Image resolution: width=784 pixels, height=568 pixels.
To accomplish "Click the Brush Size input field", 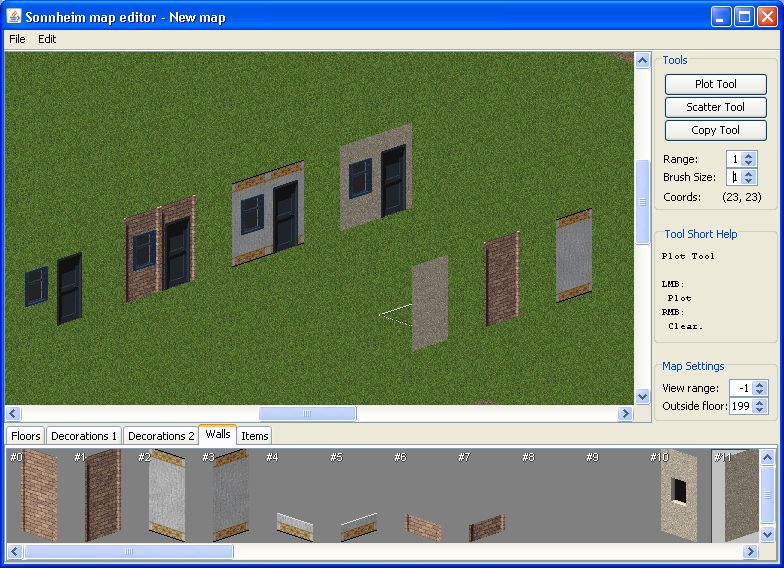I will coord(734,177).
